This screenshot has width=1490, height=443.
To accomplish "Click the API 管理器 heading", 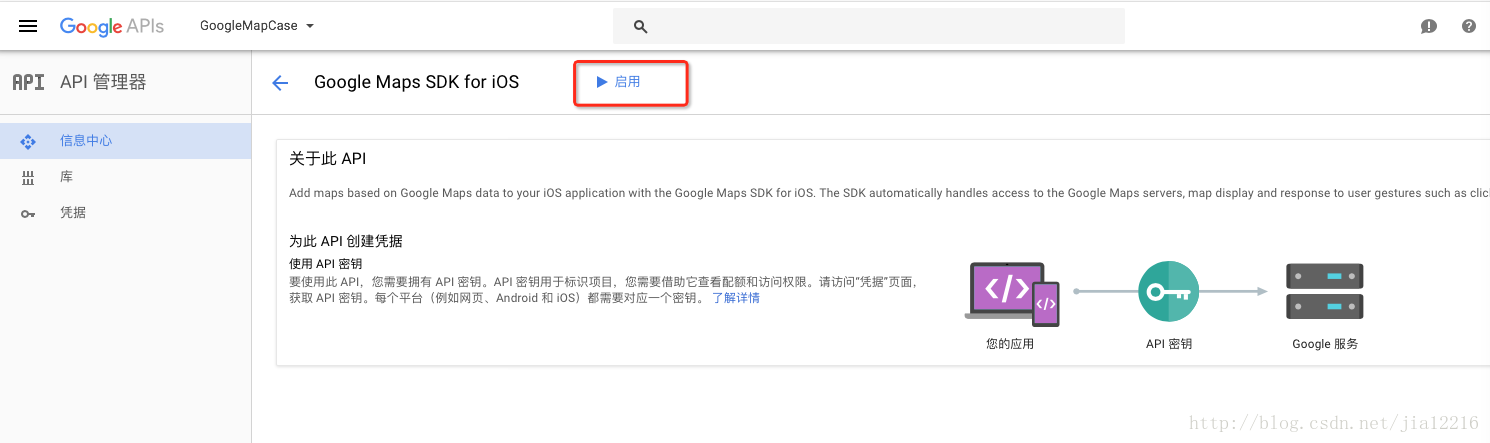I will click(103, 82).
